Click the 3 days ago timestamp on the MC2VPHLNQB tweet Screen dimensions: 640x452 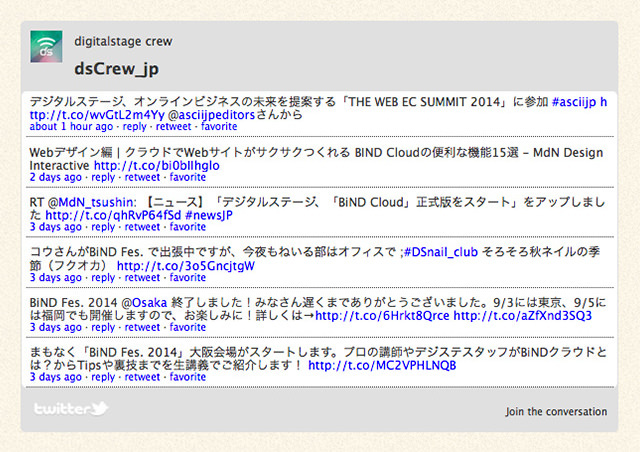56,377
